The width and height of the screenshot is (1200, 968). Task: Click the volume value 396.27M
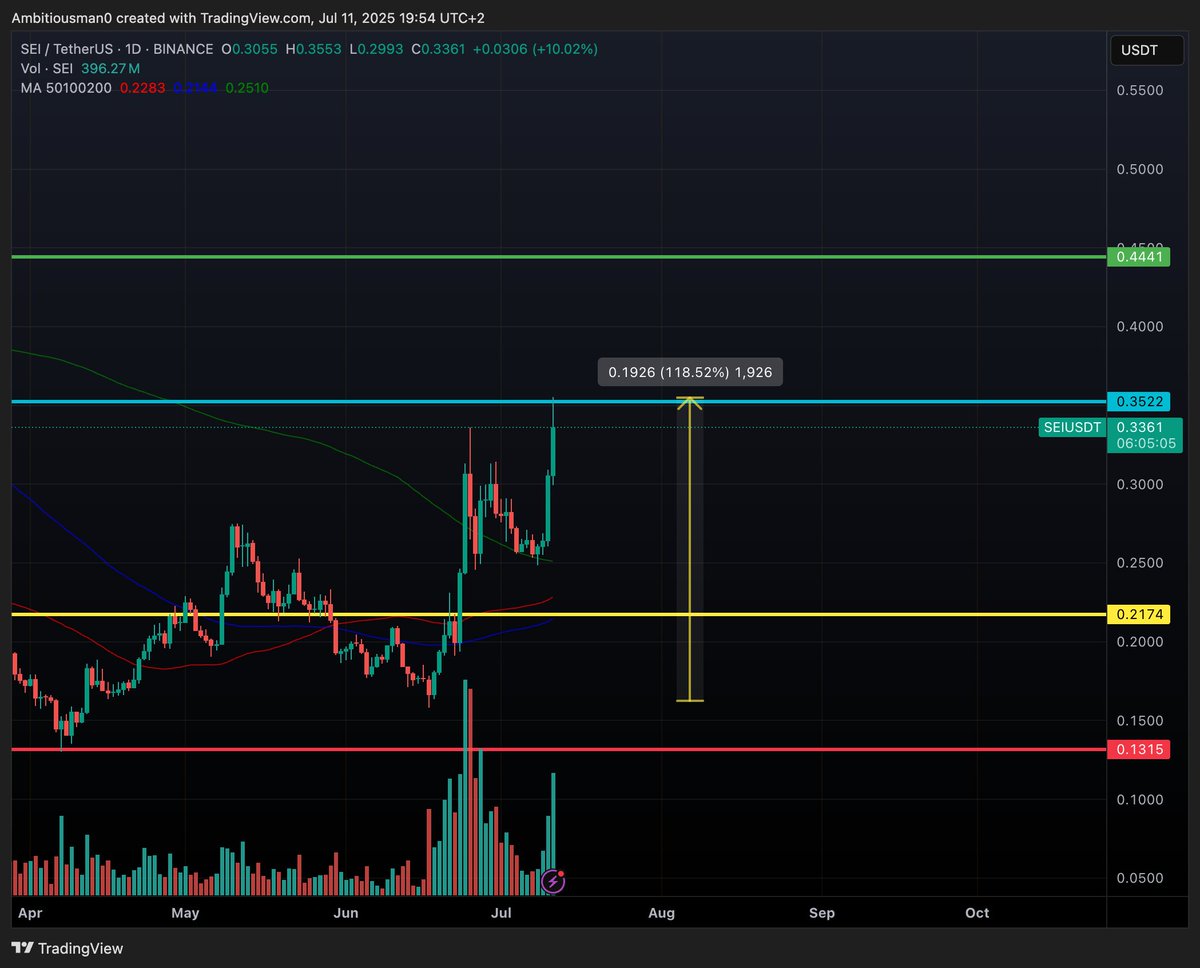coord(111,68)
